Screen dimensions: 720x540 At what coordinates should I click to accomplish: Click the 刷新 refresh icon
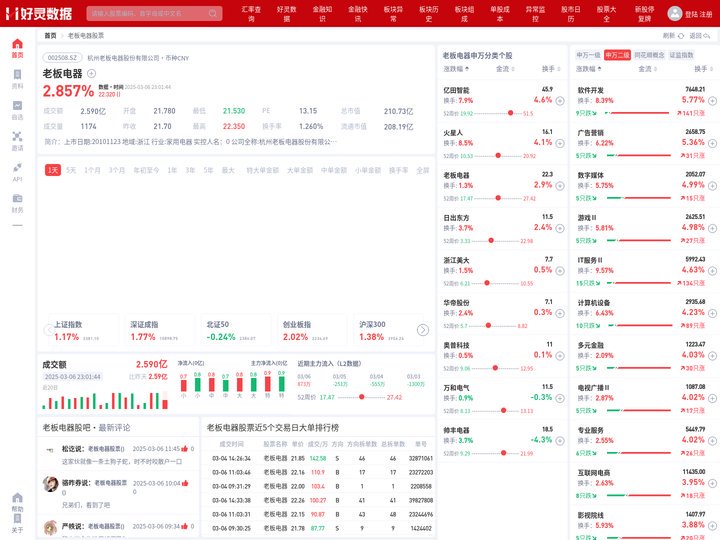(x=681, y=35)
